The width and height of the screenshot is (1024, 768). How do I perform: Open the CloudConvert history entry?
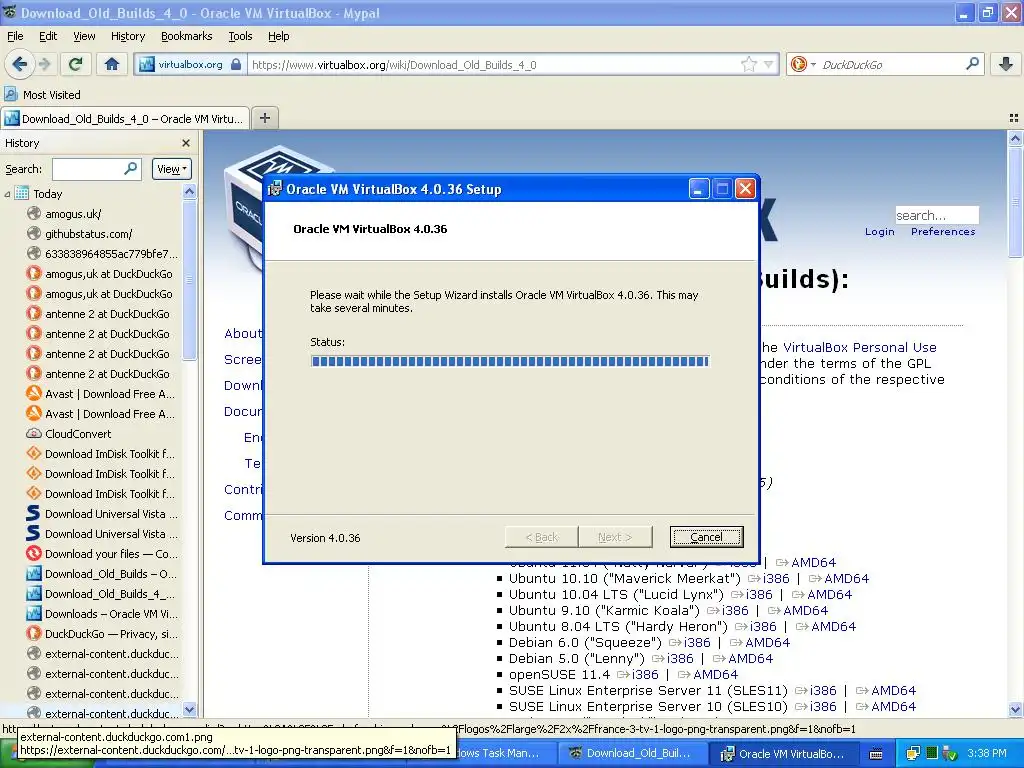tap(78, 434)
